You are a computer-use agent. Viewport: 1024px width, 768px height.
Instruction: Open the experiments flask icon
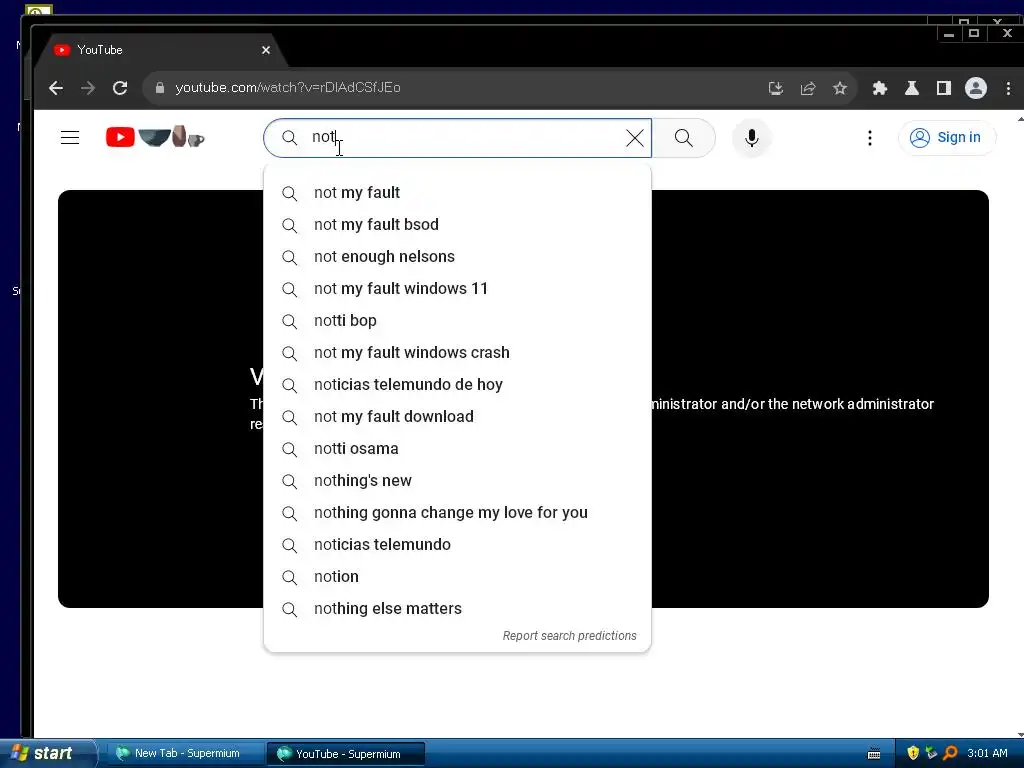tap(912, 88)
